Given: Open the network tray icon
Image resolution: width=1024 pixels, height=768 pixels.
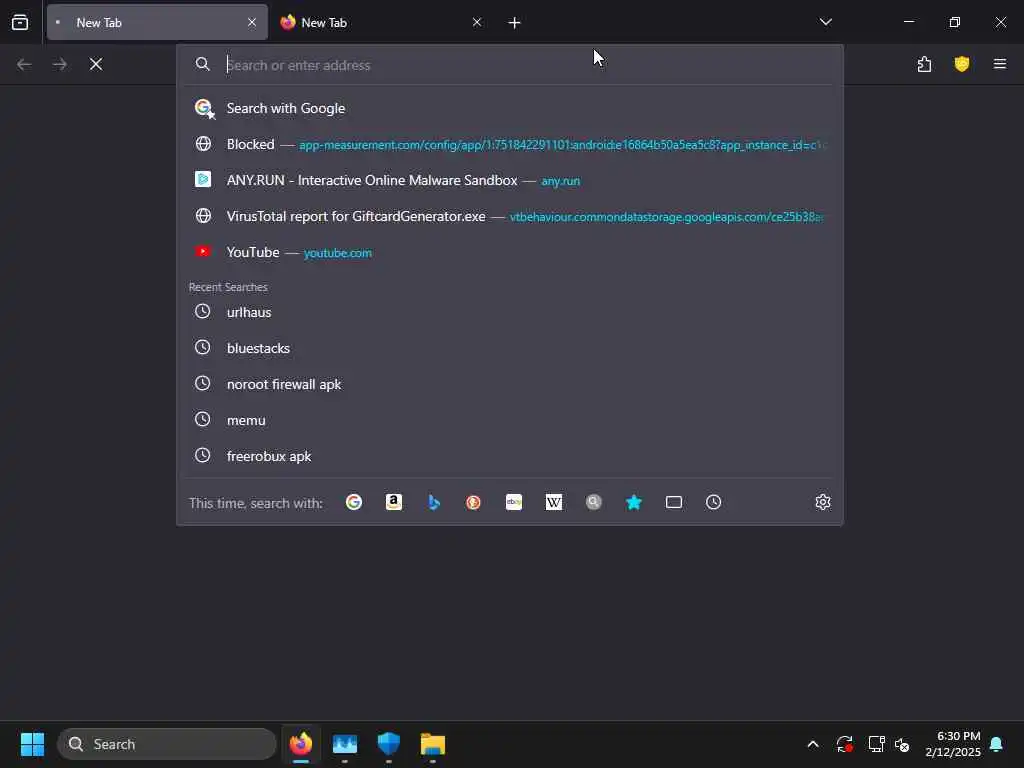Looking at the screenshot, I should click(876, 744).
